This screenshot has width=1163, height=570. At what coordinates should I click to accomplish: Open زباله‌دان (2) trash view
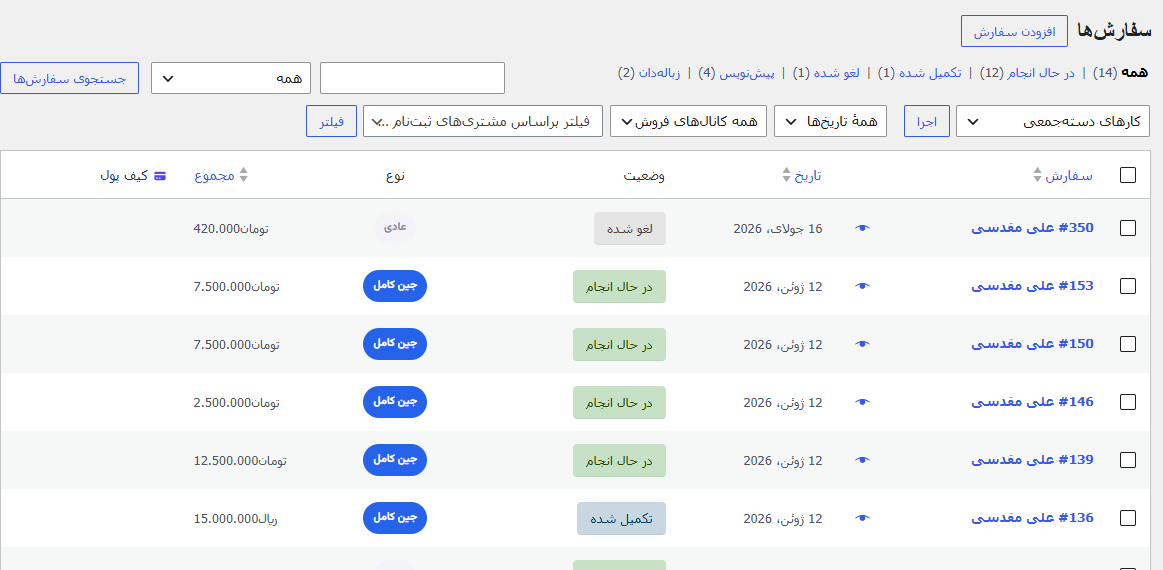[x=649, y=73]
